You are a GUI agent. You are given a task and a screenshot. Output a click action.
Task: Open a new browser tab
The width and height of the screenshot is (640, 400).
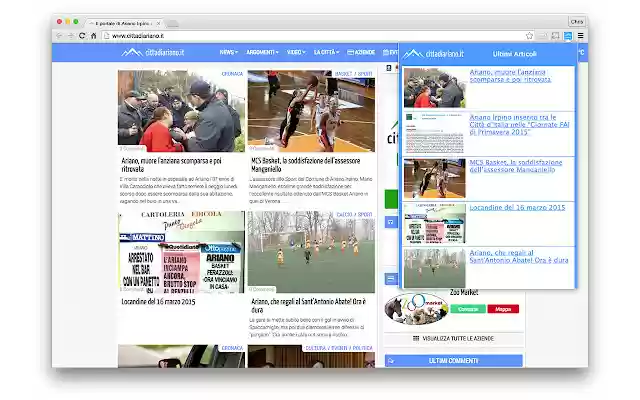(173, 24)
